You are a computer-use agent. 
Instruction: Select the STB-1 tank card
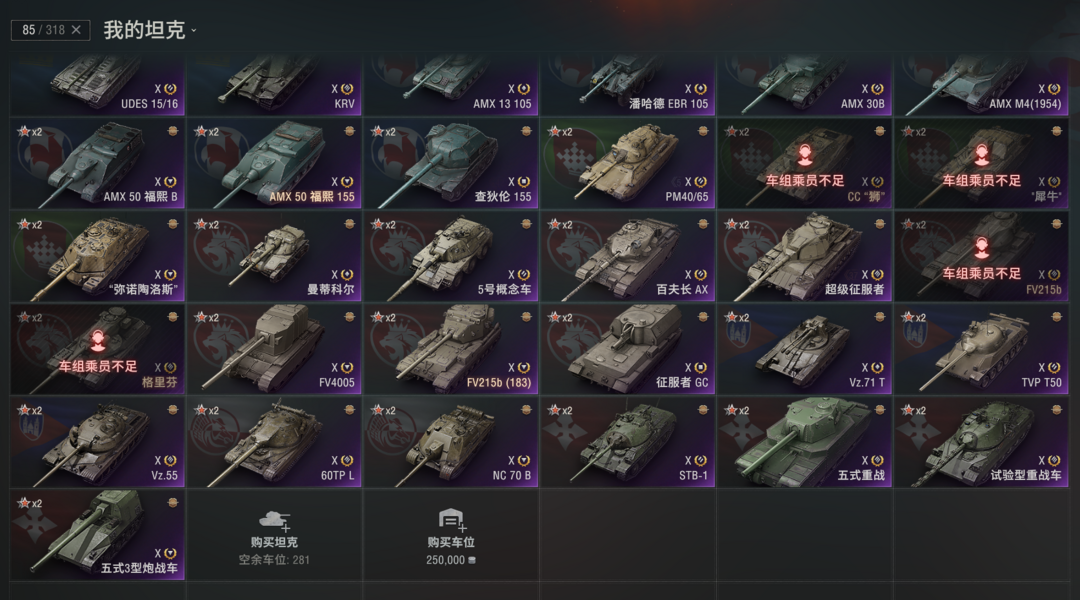[x=627, y=442]
